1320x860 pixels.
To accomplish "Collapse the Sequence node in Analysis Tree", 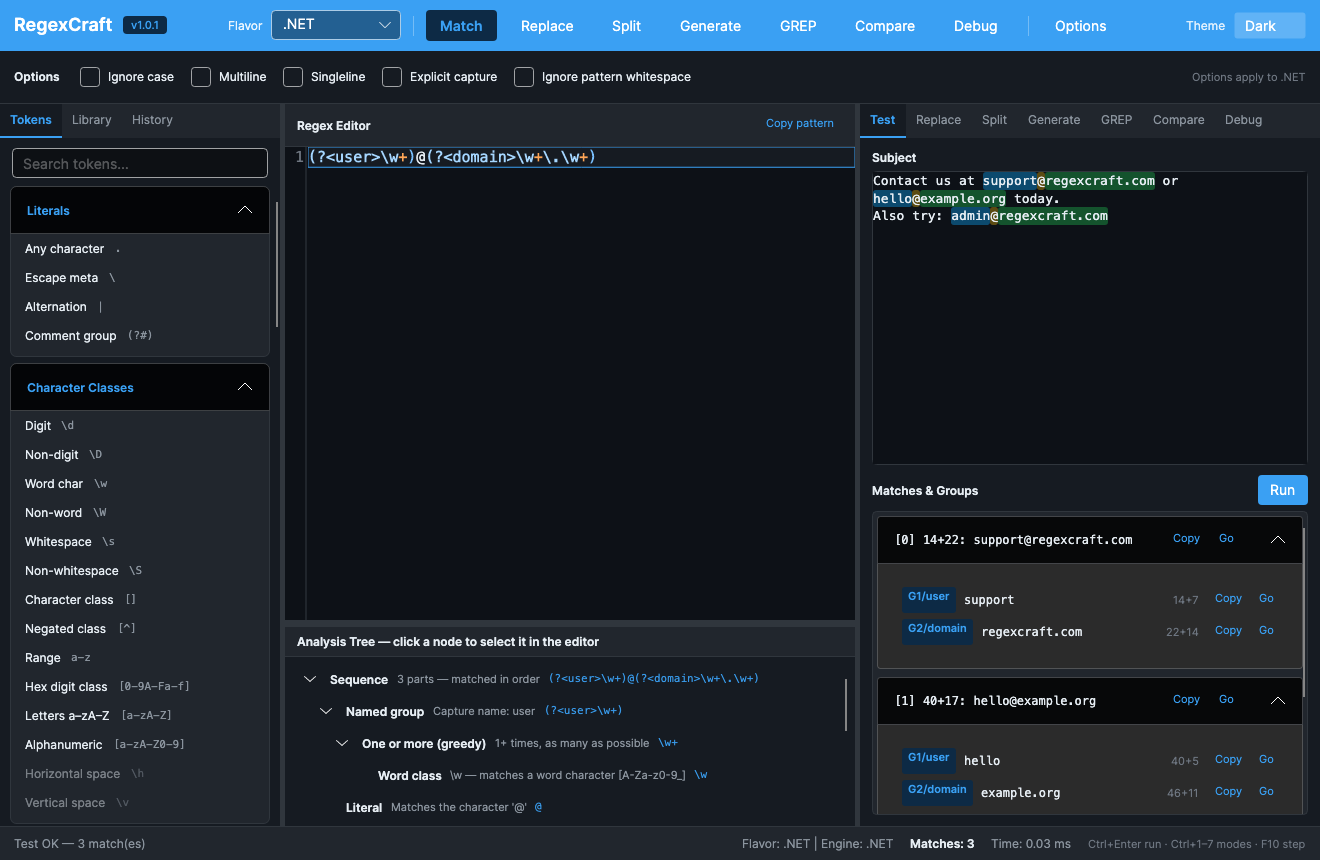I will pyautogui.click(x=310, y=679).
